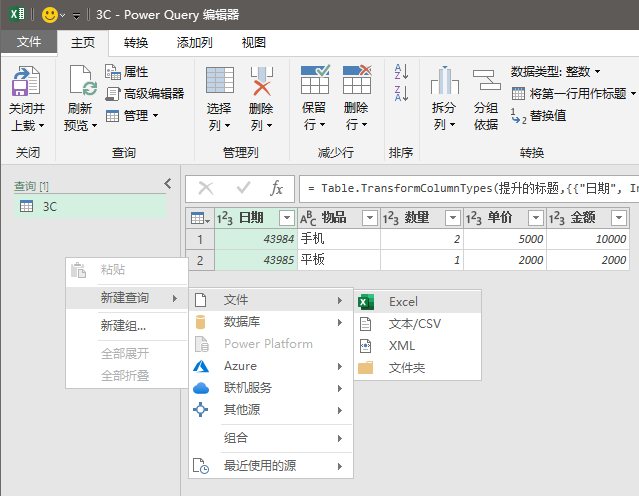The width and height of the screenshot is (639, 496).
Task: Click the Keep Rows (保留行) icon
Action: [315, 79]
